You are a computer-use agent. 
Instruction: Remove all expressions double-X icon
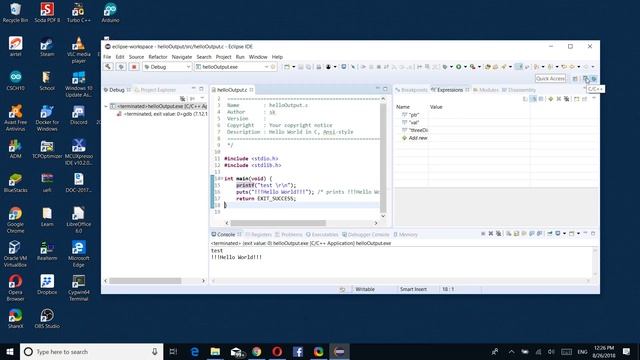tap(567, 99)
